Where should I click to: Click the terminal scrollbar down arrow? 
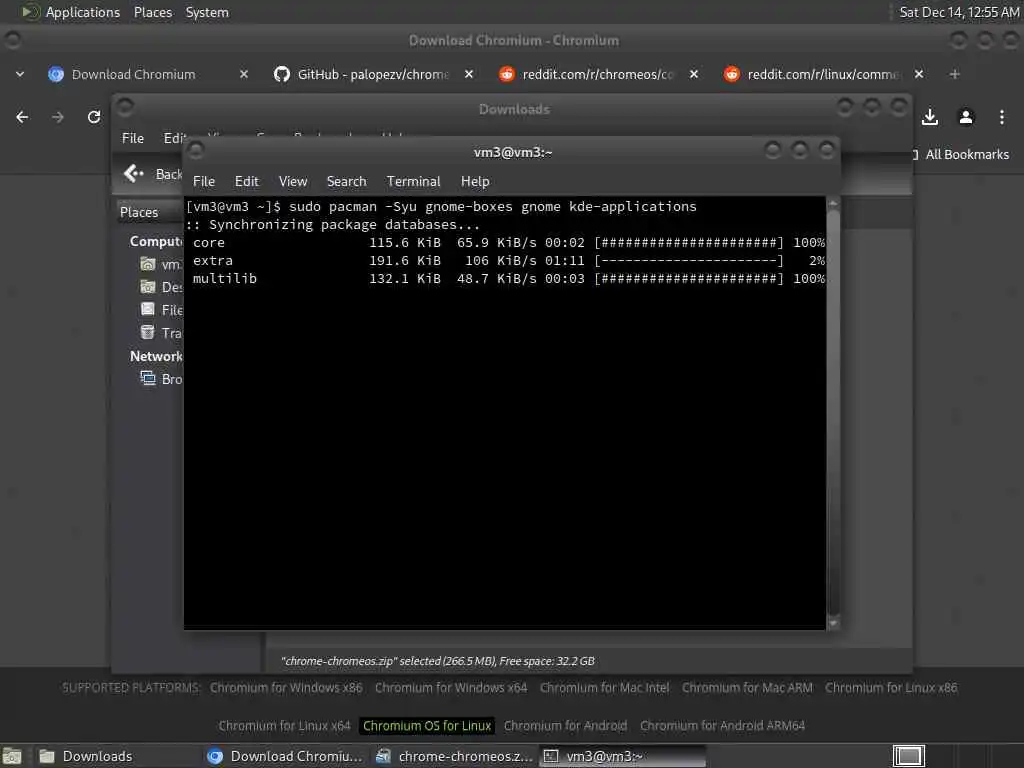pos(833,623)
